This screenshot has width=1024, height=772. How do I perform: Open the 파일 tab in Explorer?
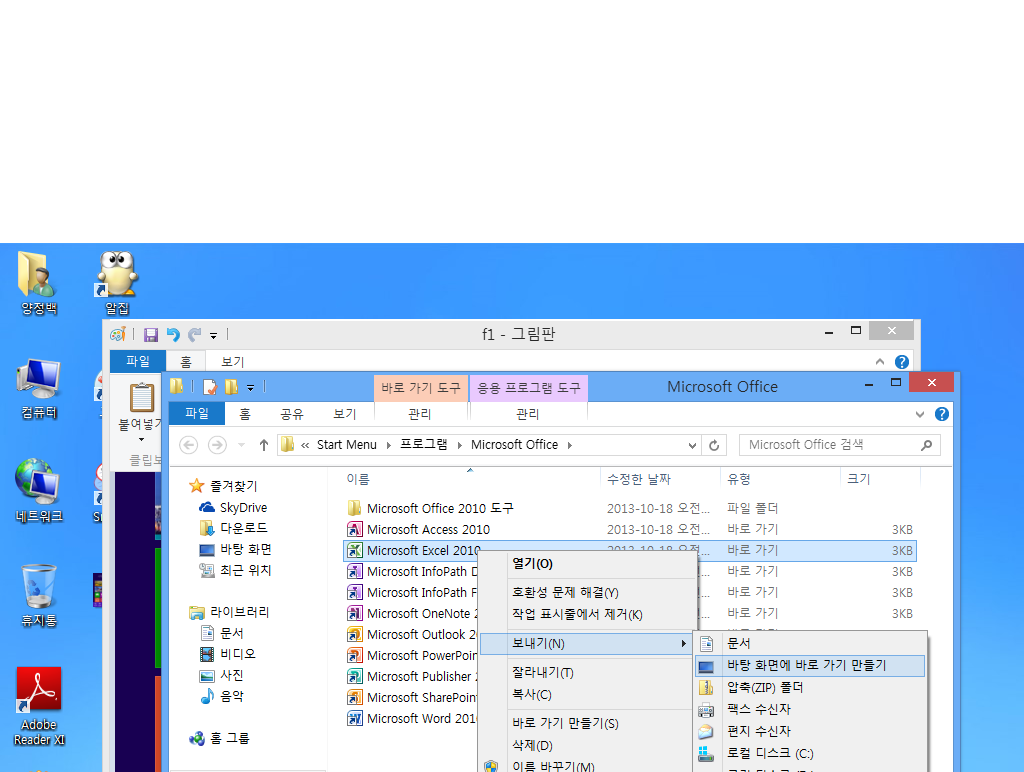(197, 413)
